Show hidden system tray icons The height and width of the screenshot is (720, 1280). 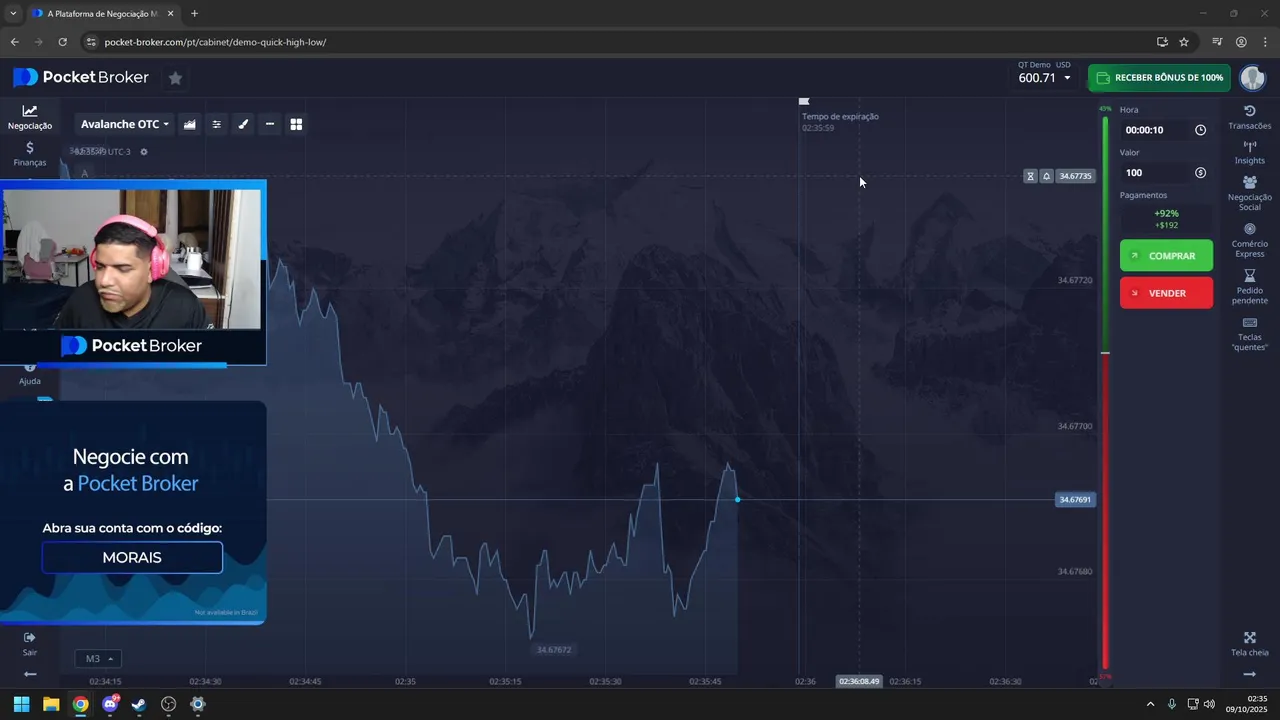[1150, 704]
